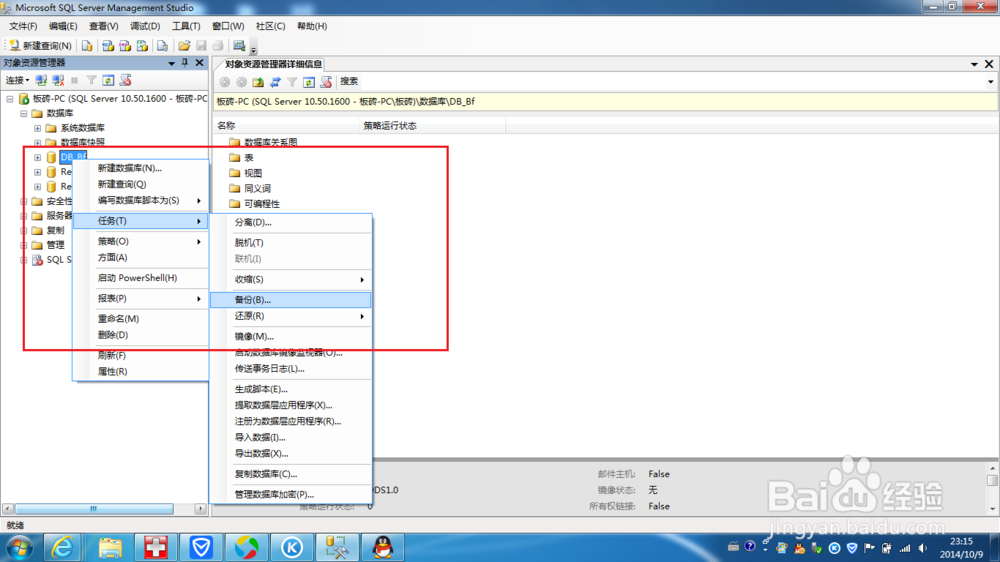Viewport: 1000px width, 562px height.
Task: Click the Database Engine Query icon next to 新建查询
Action: point(87,45)
